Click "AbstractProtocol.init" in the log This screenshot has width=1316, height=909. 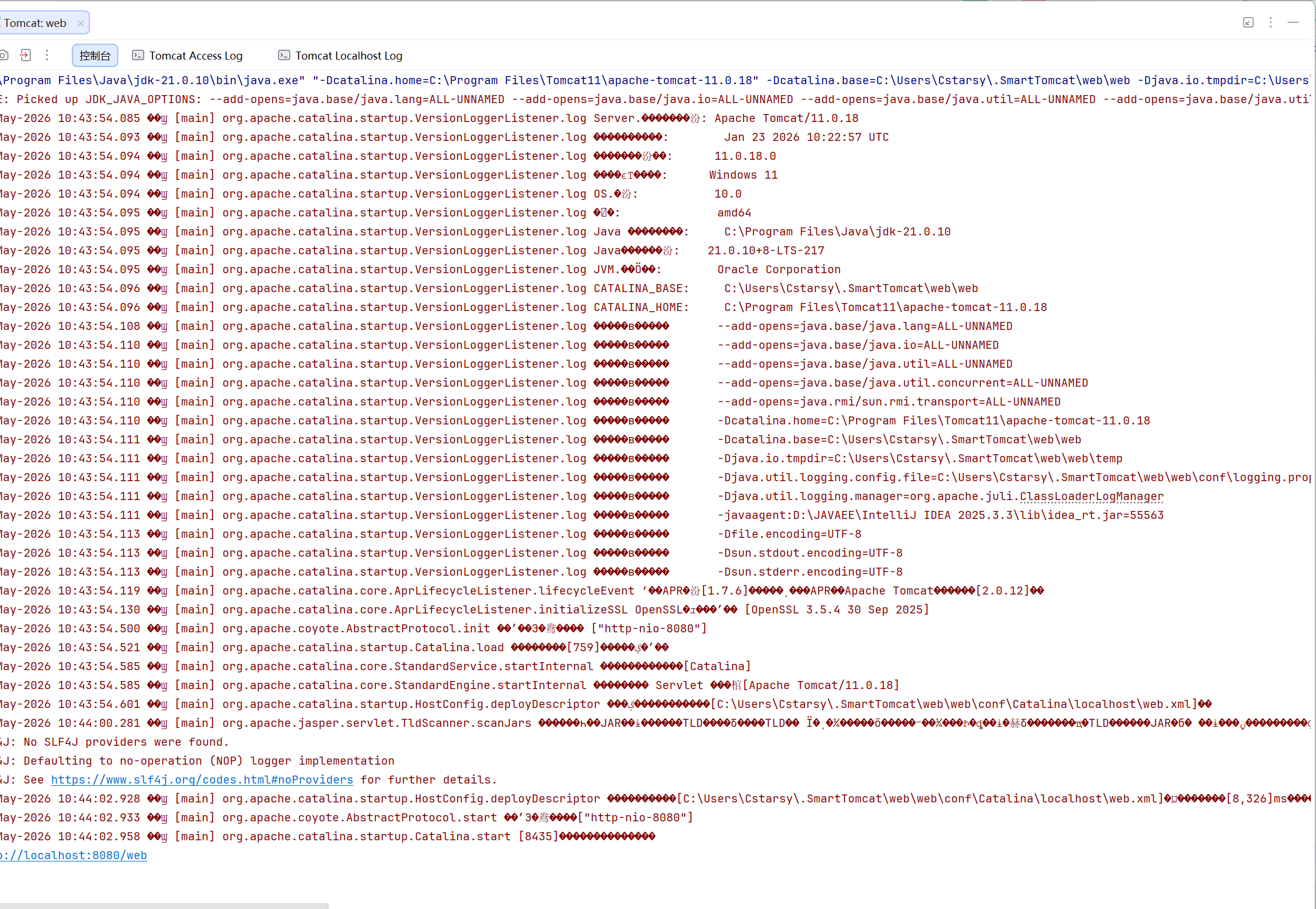pyautogui.click(x=418, y=628)
